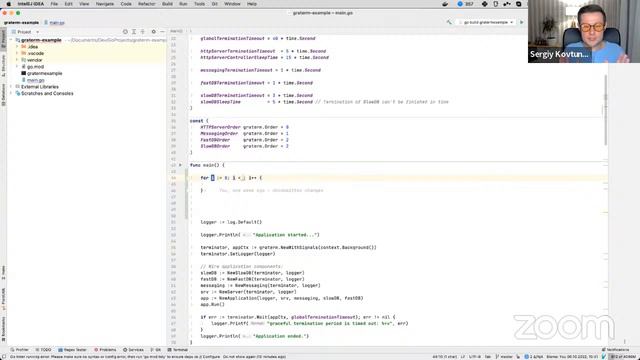The height and width of the screenshot is (360, 640).
Task: Open Project panel gear settings
Action: click(x=153, y=31)
